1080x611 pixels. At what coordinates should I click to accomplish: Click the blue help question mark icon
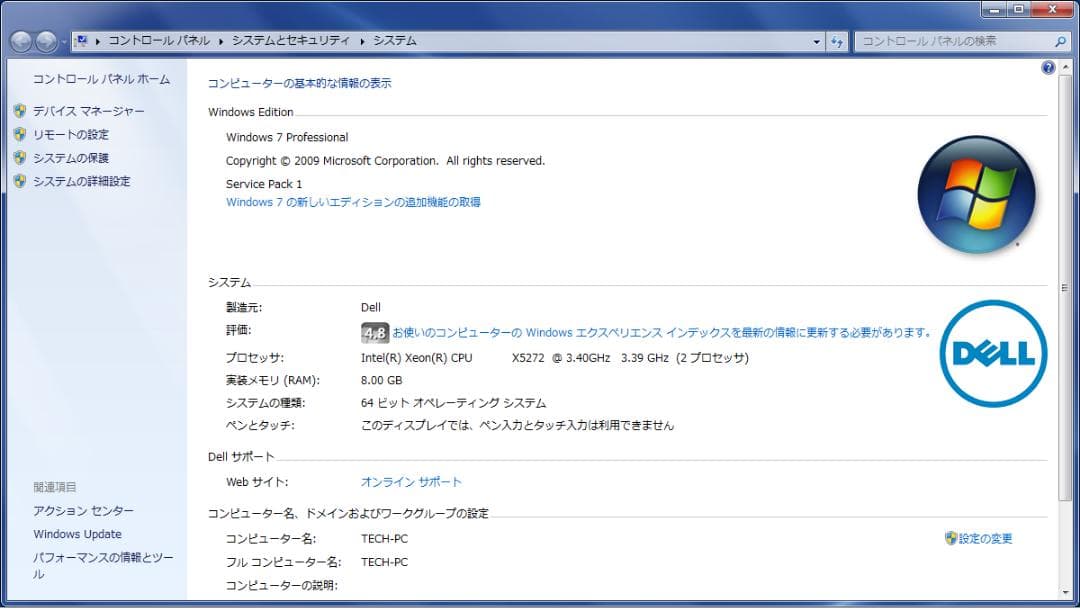pos(1048,67)
